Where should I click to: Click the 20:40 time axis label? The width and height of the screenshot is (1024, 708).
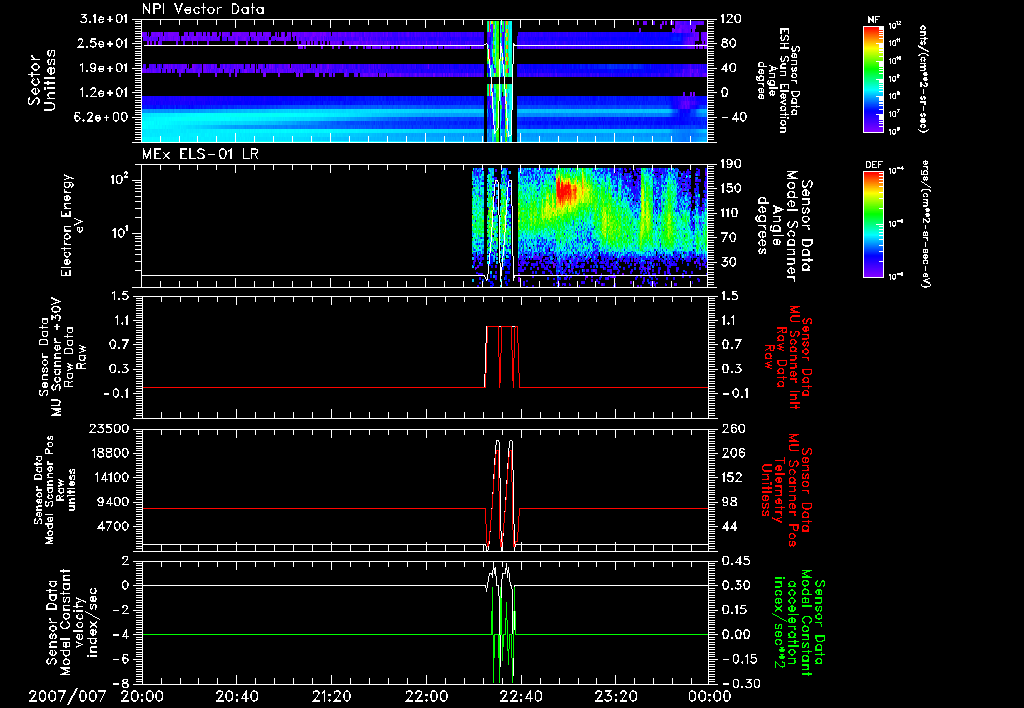(x=236, y=696)
